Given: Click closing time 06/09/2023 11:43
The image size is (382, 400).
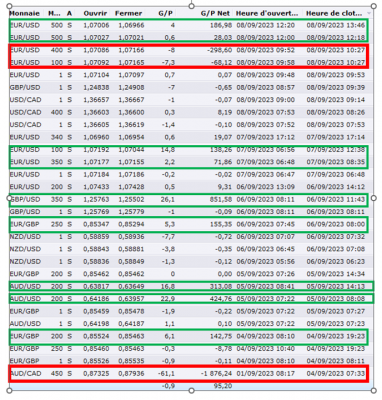Looking at the screenshot, I should click(x=336, y=199).
